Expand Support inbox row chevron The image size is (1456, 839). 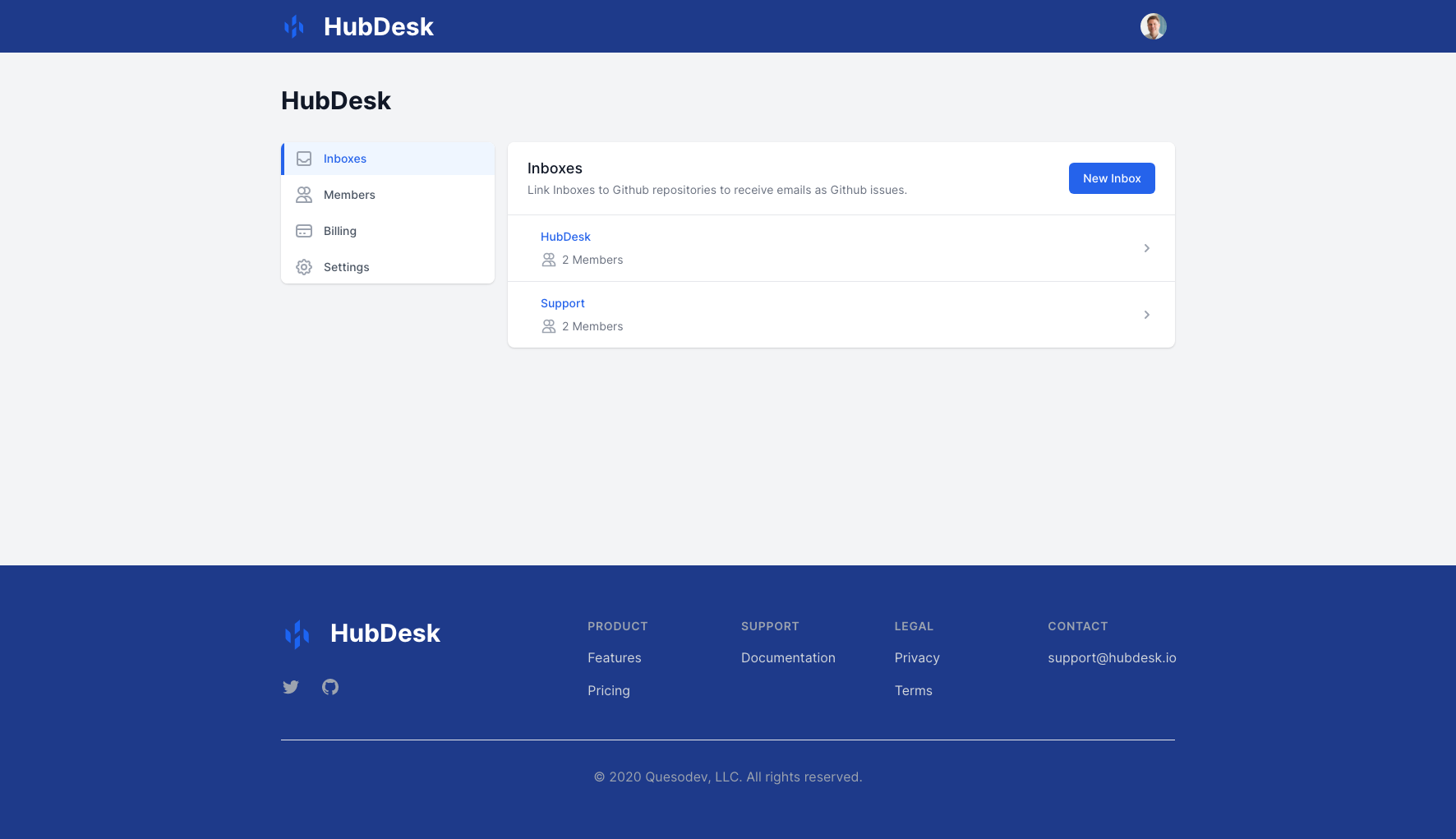1147,315
